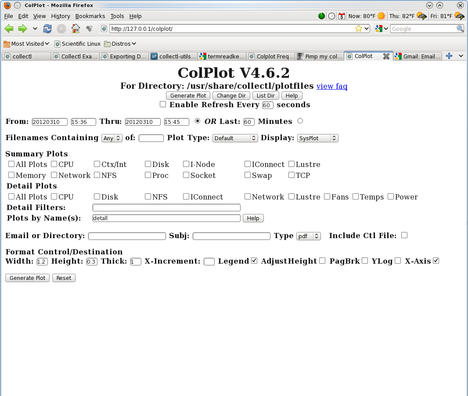Click the address bar URL field
468x396 pixels.
(x=232, y=29)
